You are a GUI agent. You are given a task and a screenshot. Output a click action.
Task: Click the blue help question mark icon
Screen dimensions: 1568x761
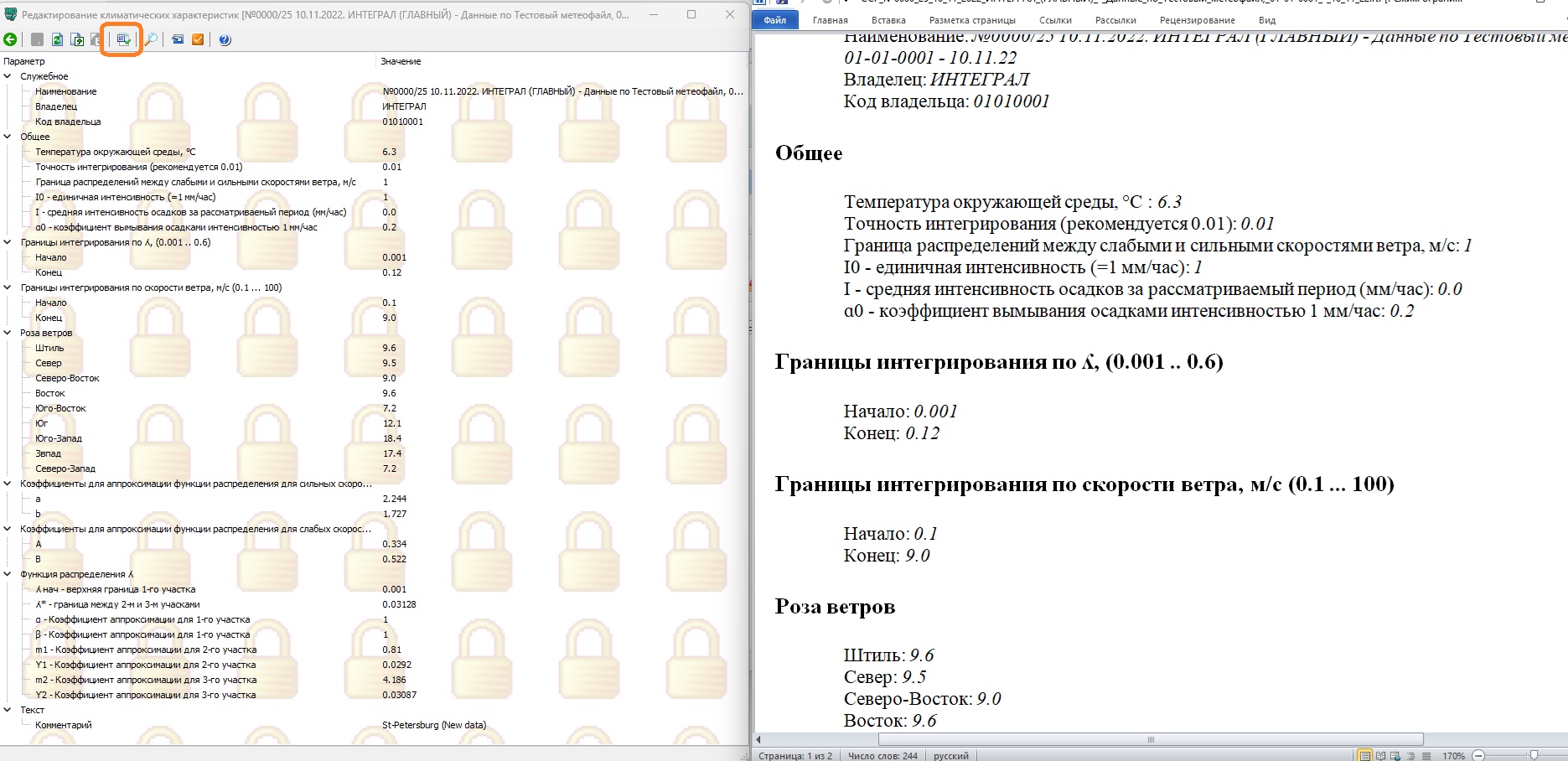(225, 39)
